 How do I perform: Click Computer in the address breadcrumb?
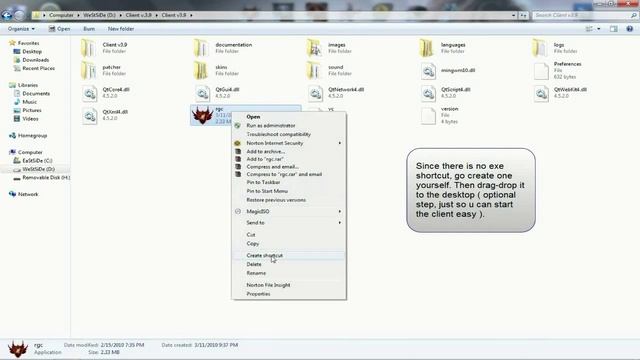[x=61, y=15]
